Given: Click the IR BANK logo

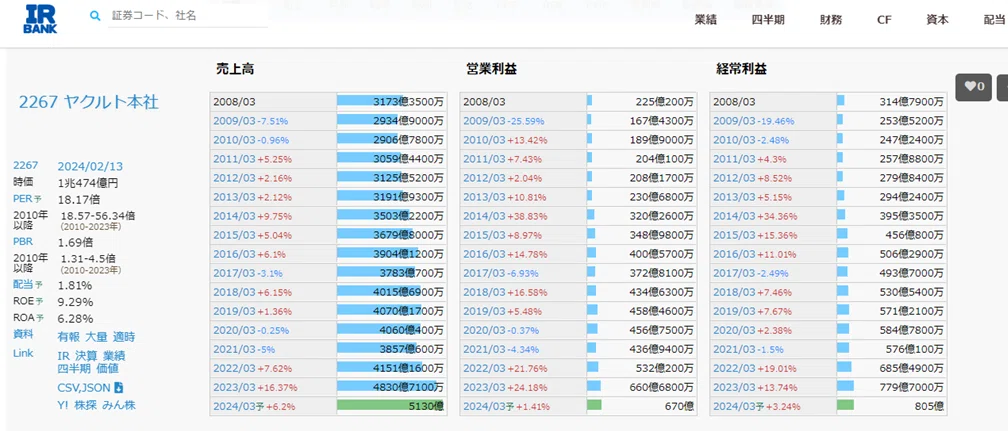Looking at the screenshot, I should click(x=39, y=19).
